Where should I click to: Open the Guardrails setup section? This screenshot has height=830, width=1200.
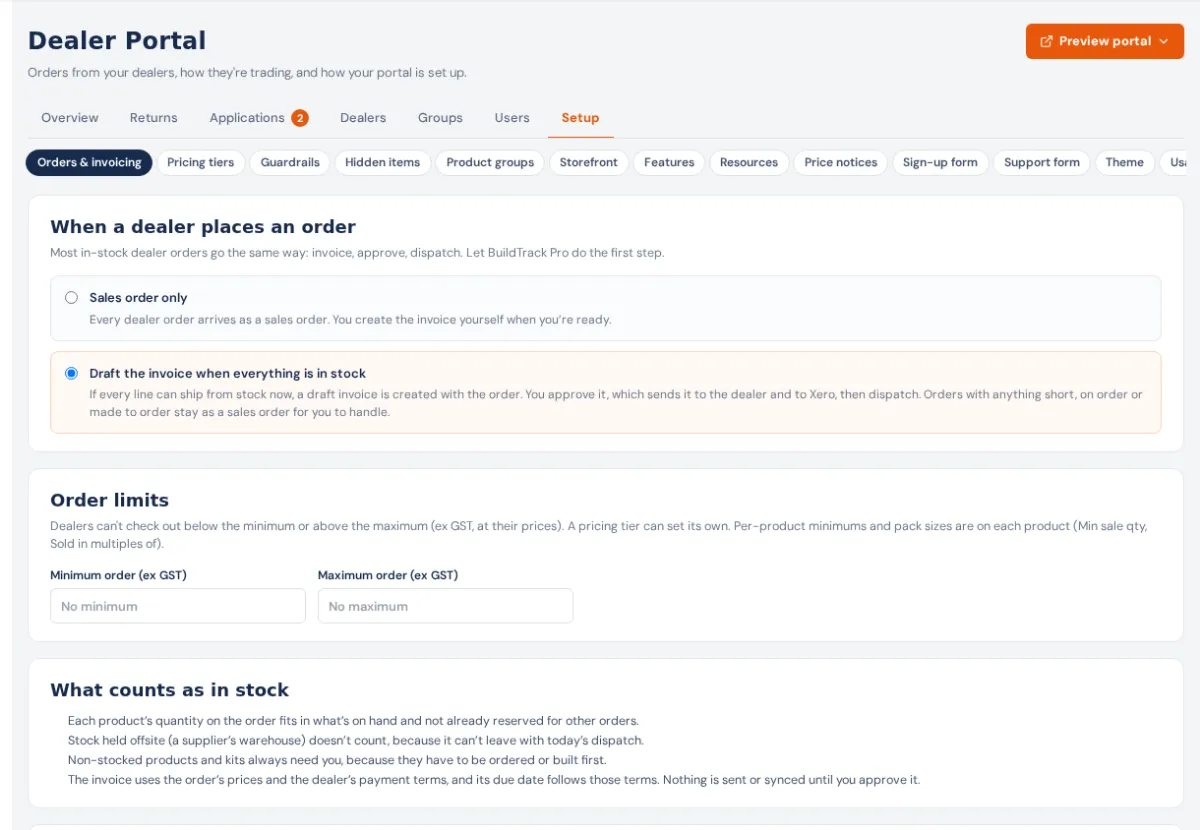290,162
